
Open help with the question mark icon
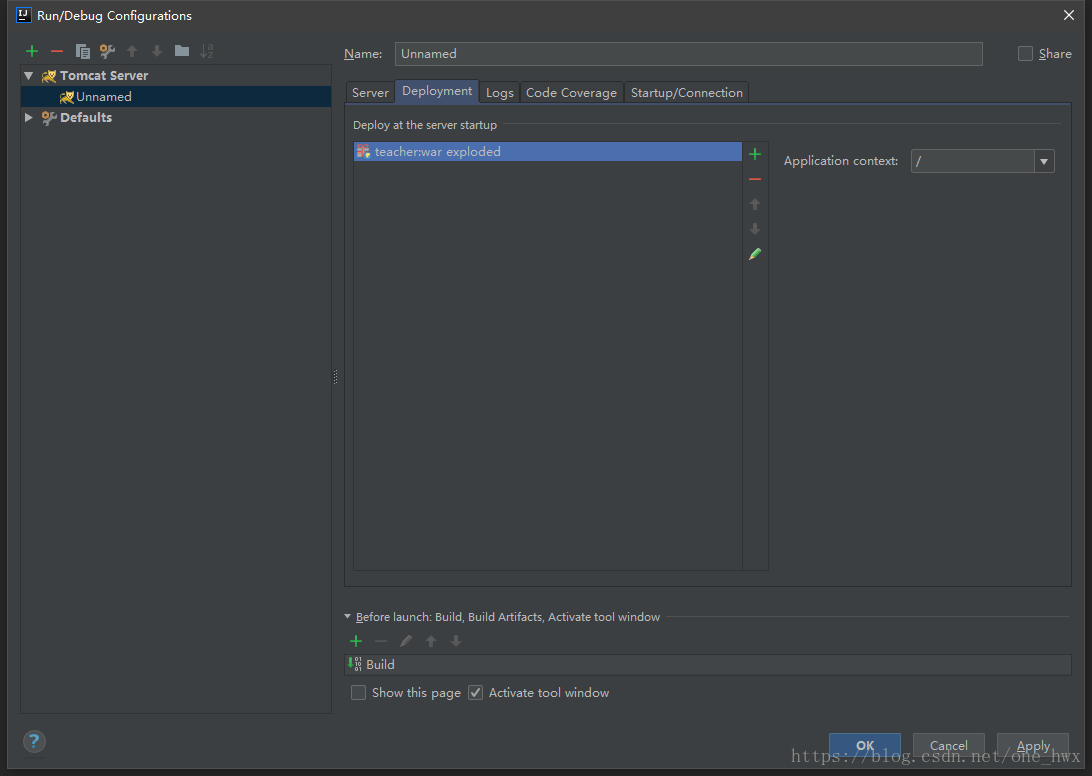[34, 741]
